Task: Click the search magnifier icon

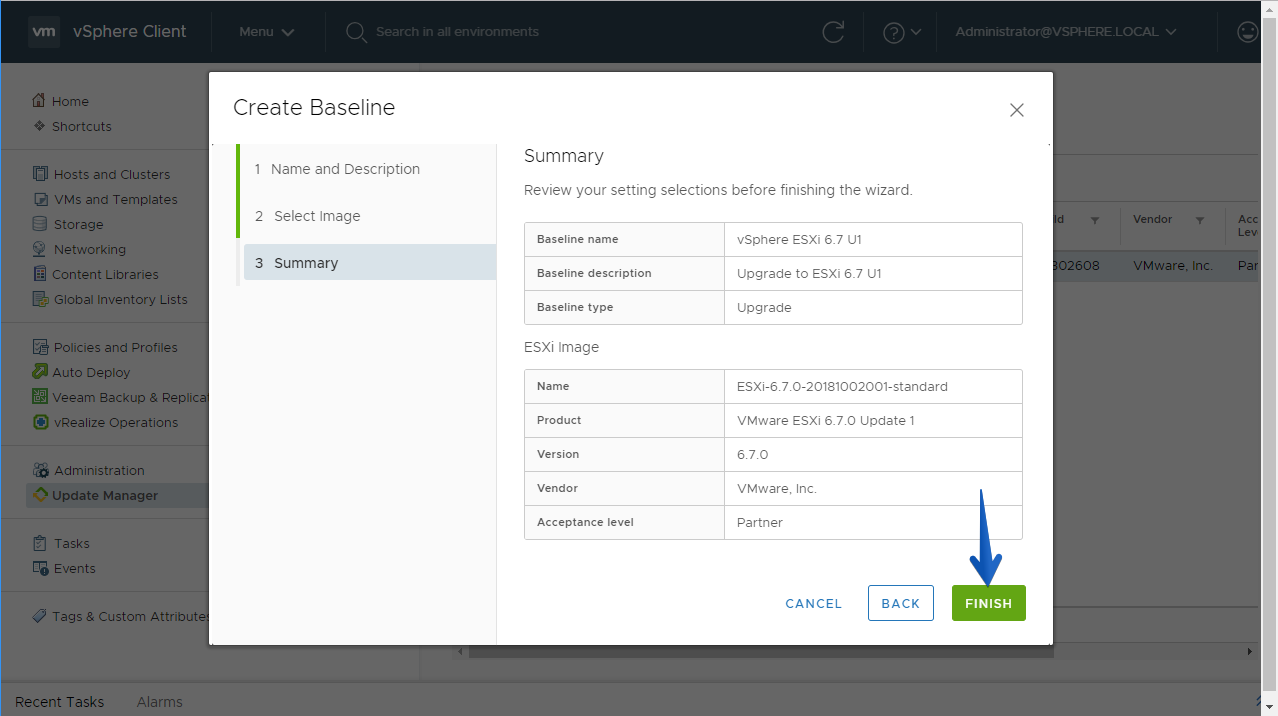Action: [x=356, y=32]
